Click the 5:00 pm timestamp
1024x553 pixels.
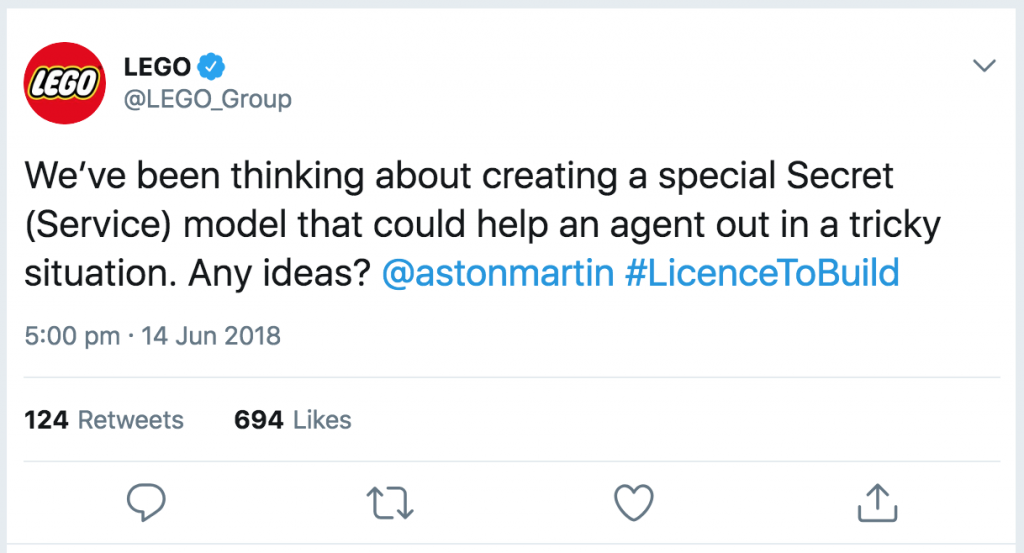pyautogui.click(x=72, y=336)
